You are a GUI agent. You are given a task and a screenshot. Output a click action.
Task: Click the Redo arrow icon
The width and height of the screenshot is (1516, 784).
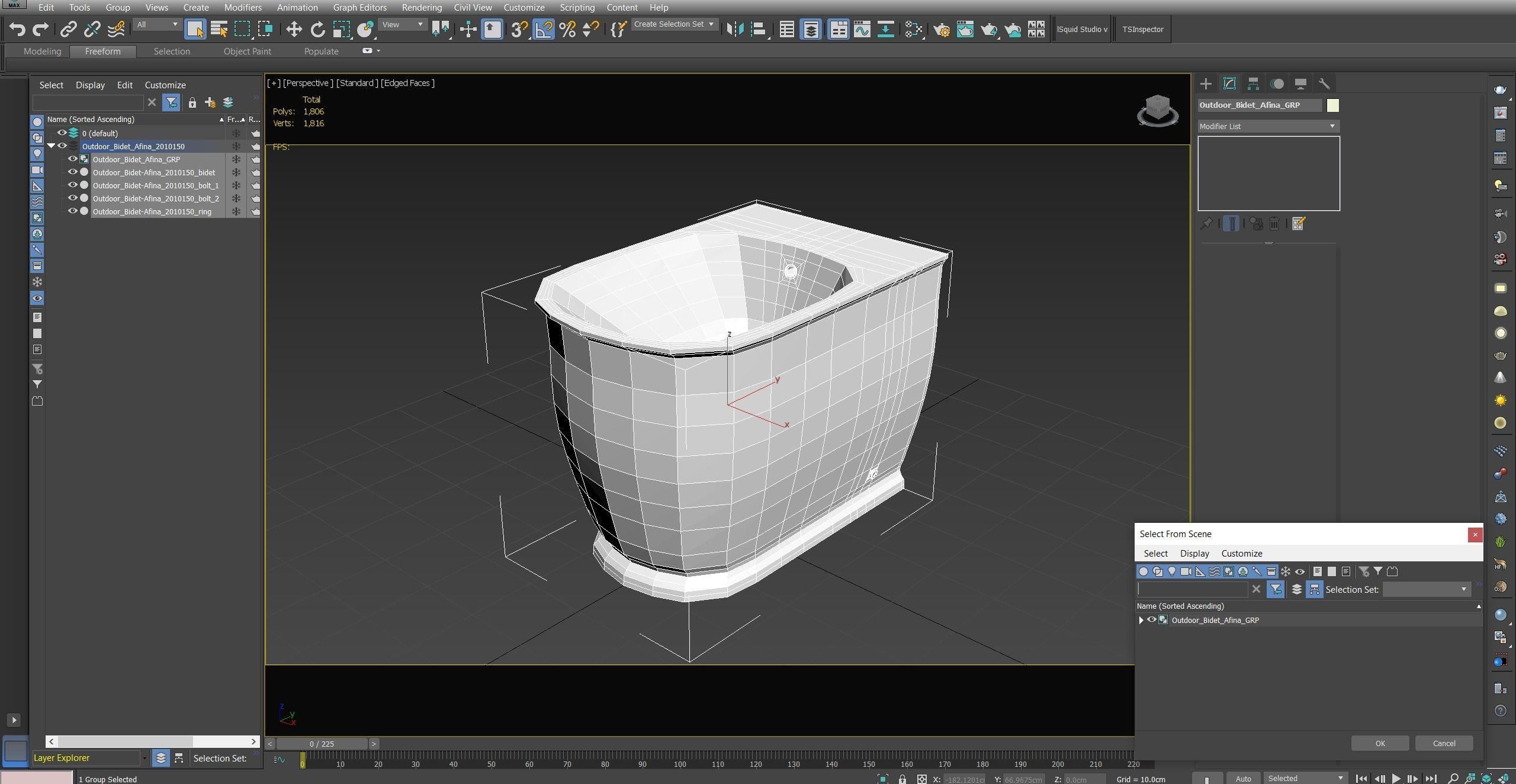pyautogui.click(x=40, y=29)
